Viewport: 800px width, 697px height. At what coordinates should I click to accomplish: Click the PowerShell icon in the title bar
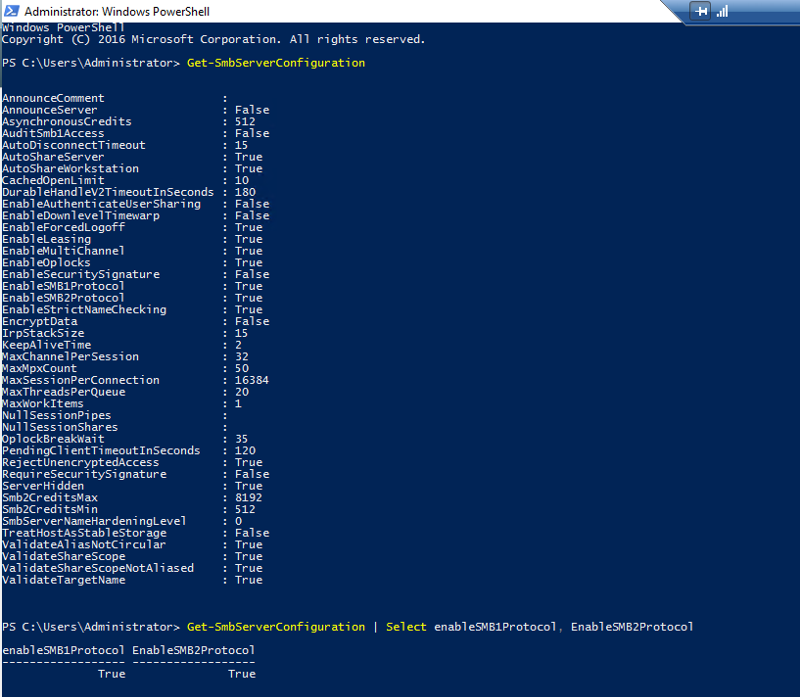pos(11,11)
